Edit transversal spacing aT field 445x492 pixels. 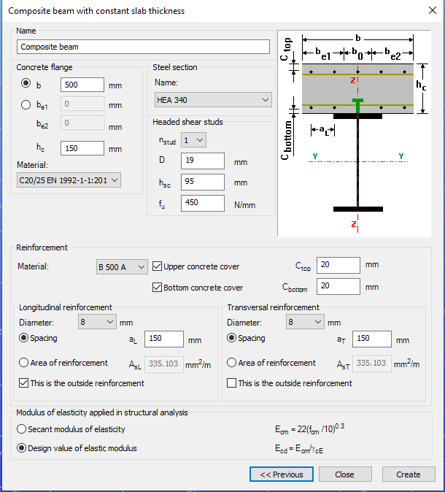coord(372,339)
